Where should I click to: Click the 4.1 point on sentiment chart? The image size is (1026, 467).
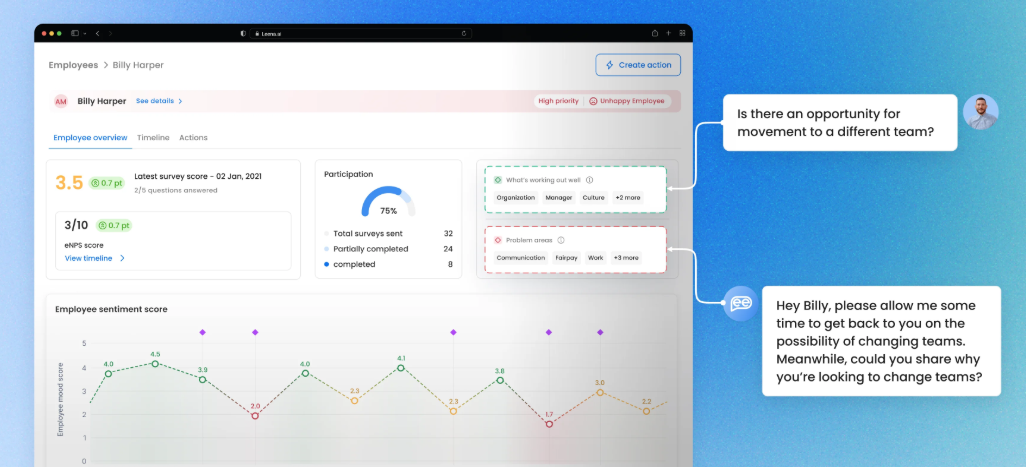(x=401, y=368)
